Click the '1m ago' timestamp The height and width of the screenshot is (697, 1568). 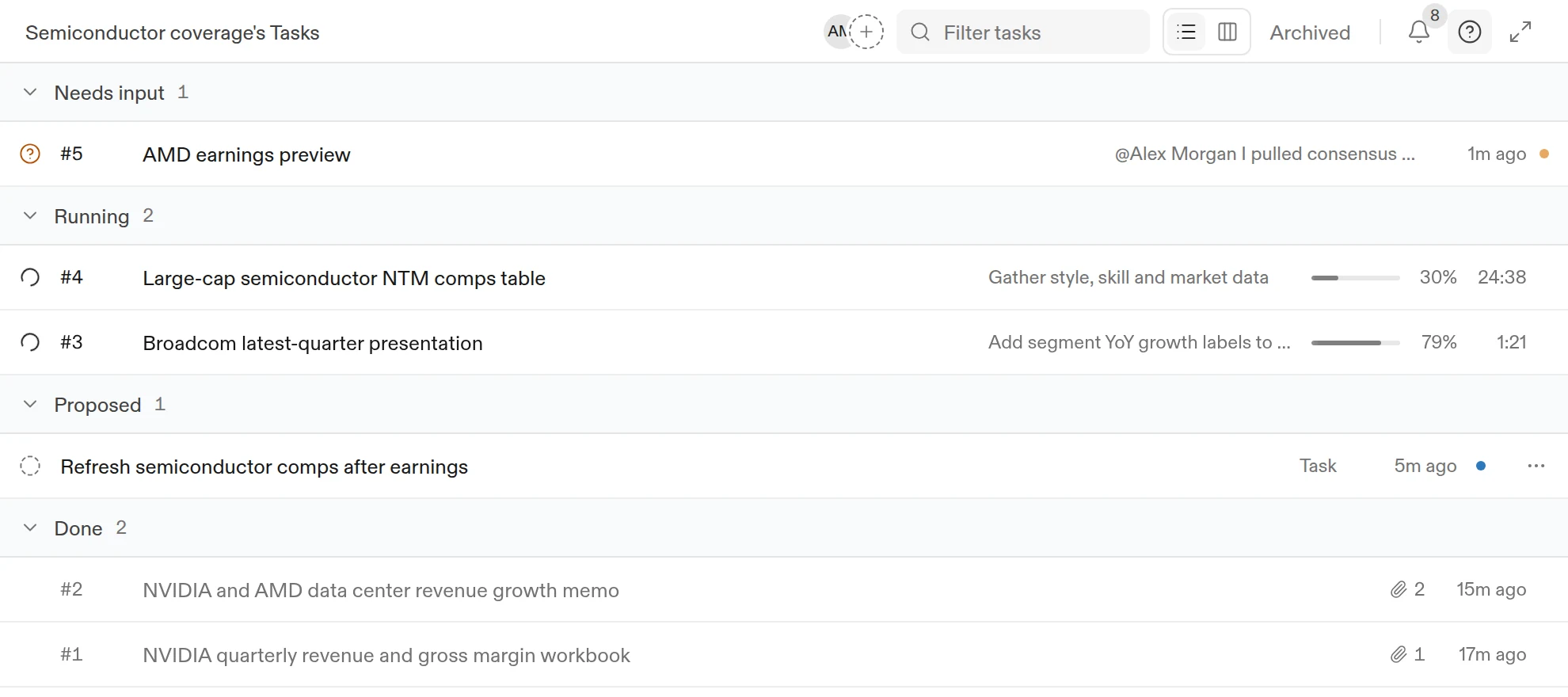pyautogui.click(x=1497, y=154)
